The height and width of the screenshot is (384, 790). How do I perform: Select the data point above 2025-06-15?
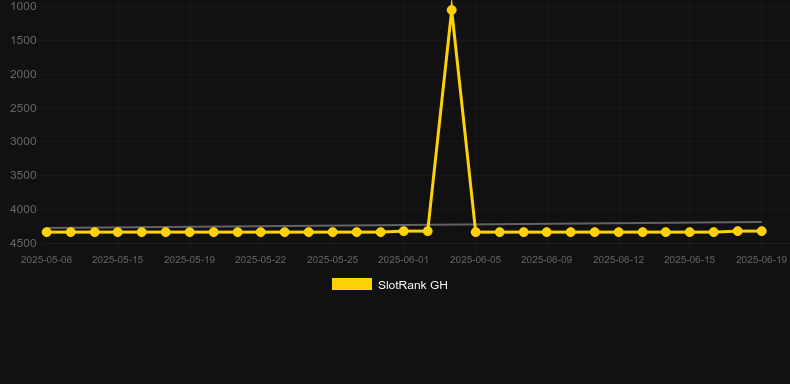point(690,232)
